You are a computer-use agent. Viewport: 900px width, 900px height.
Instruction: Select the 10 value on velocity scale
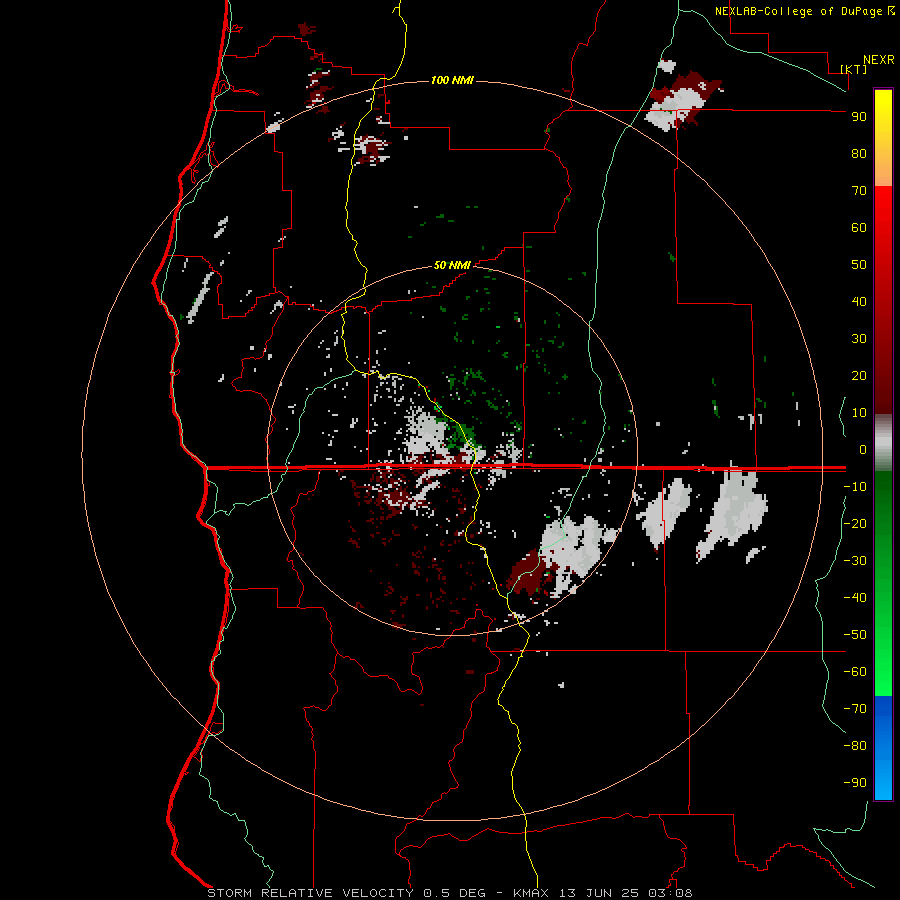point(859,413)
